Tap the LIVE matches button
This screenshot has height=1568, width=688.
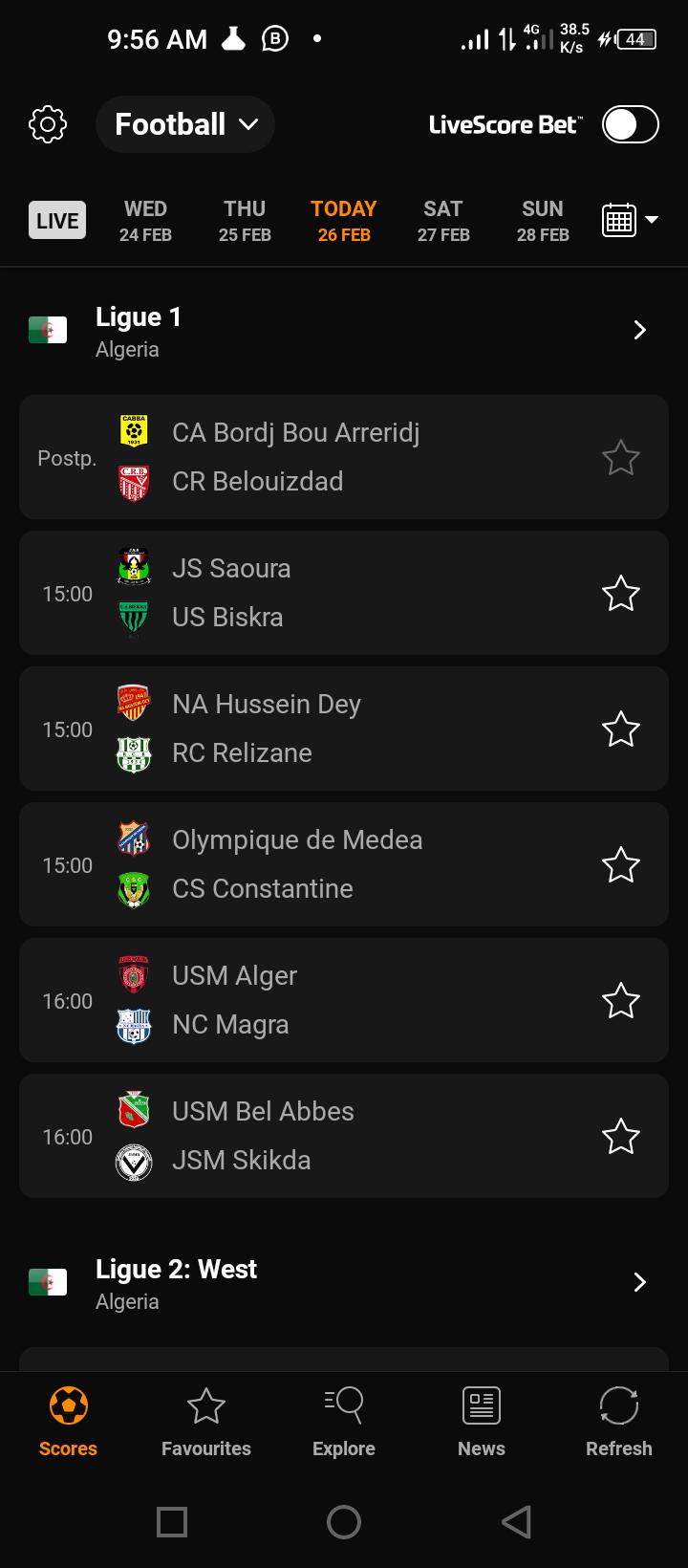click(x=57, y=221)
